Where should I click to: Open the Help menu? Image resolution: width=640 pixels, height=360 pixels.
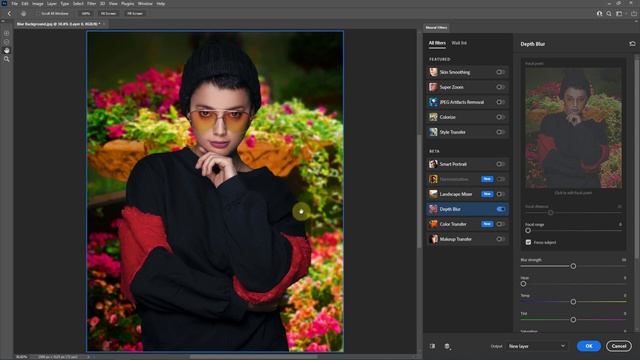point(161,3)
